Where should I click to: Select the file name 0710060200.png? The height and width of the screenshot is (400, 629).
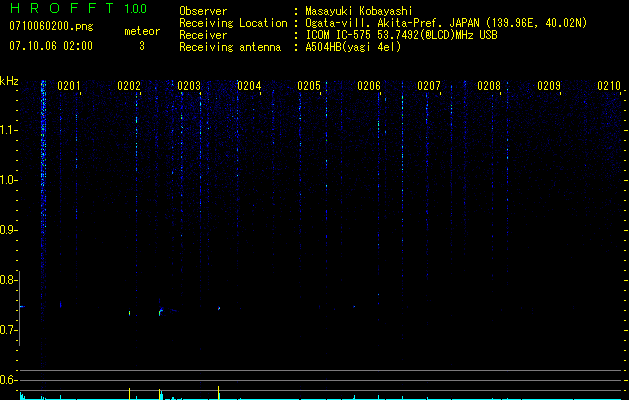[51, 26]
